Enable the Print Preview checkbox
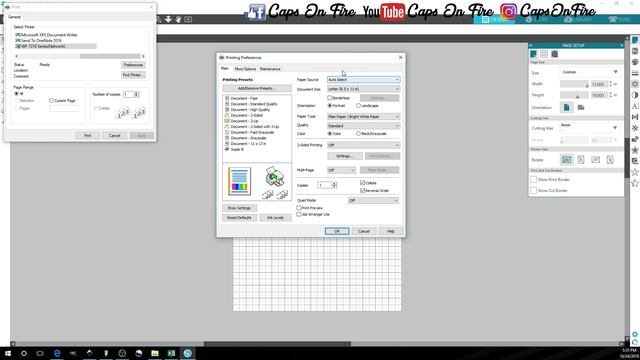 [299, 208]
